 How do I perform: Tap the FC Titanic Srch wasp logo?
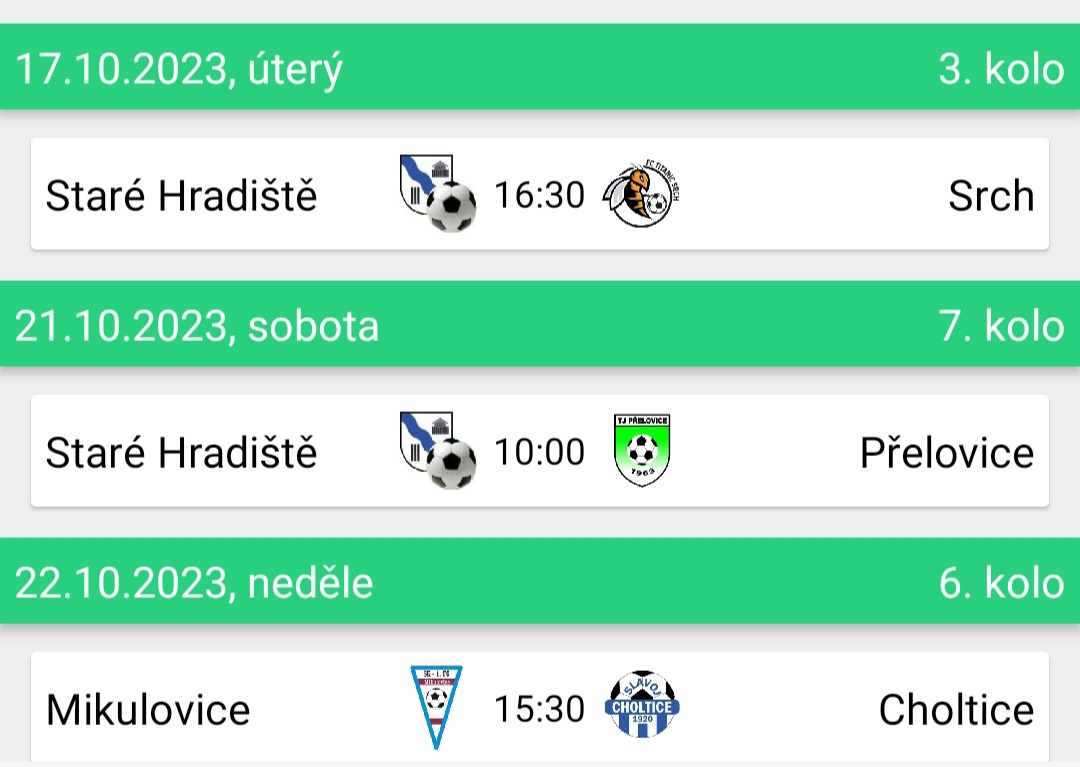tap(641, 193)
